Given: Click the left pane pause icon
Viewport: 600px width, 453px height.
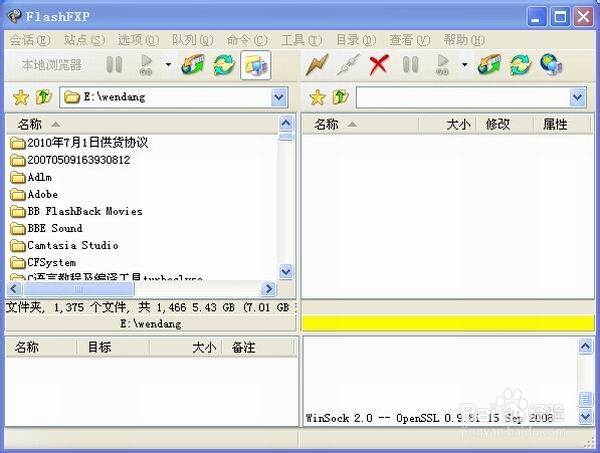Looking at the screenshot, I should pos(114,64).
